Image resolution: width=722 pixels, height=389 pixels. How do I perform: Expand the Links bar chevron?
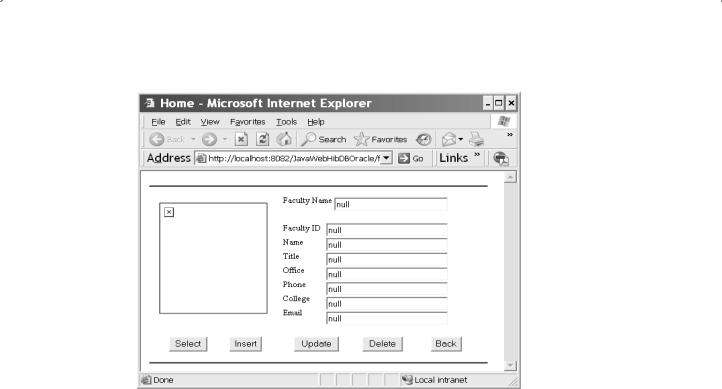[x=477, y=154]
